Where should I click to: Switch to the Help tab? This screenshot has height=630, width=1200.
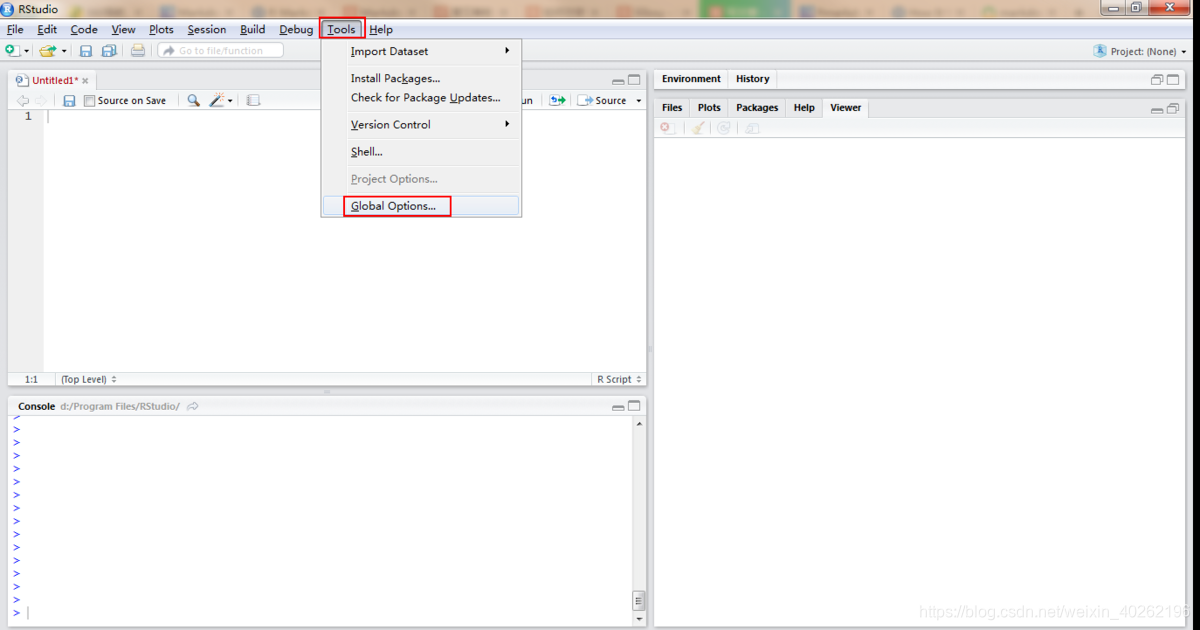[x=804, y=108]
